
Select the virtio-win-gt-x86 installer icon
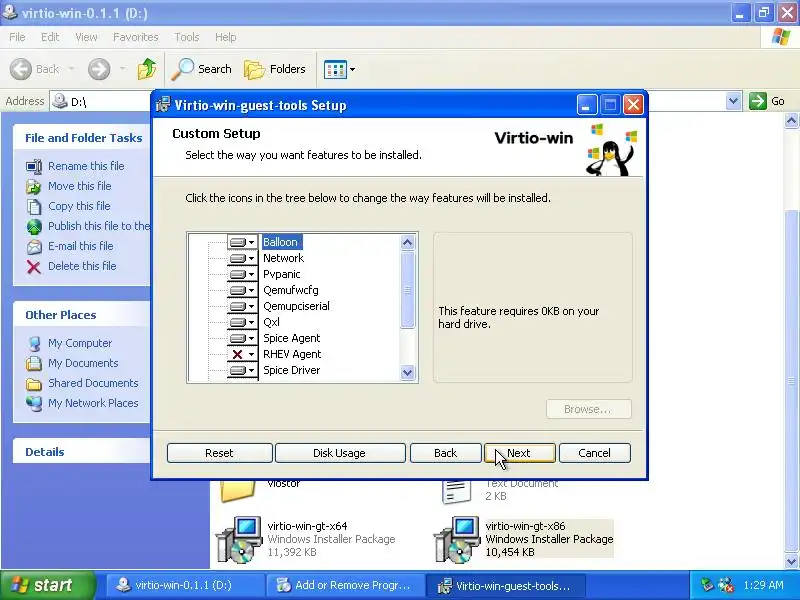click(x=457, y=539)
